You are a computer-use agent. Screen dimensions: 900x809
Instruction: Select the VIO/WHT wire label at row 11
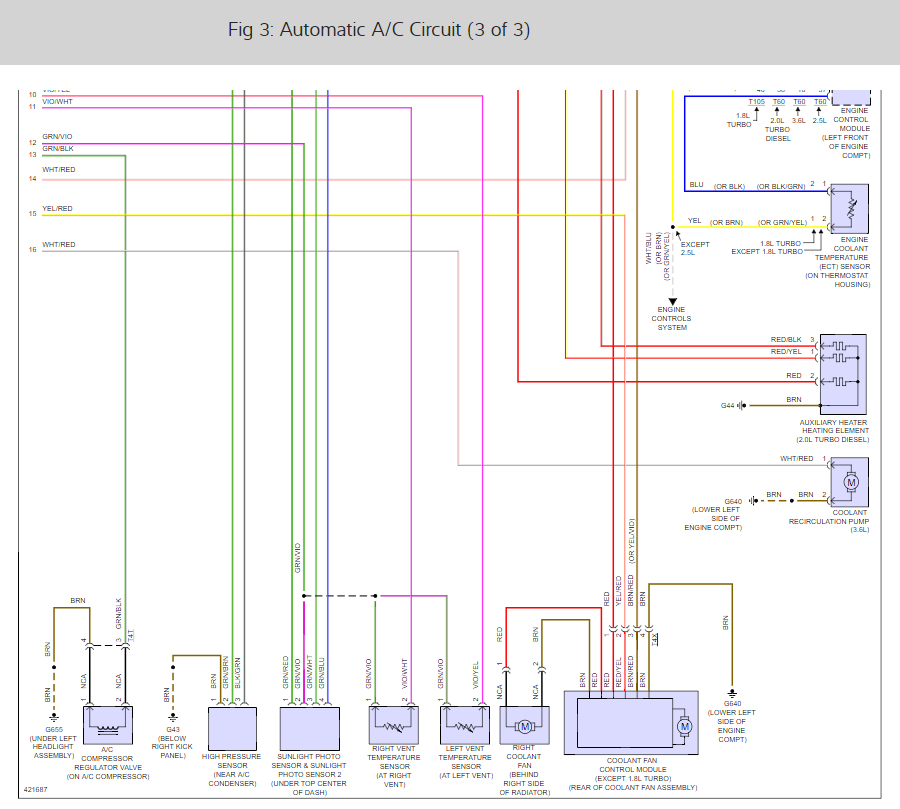57,102
